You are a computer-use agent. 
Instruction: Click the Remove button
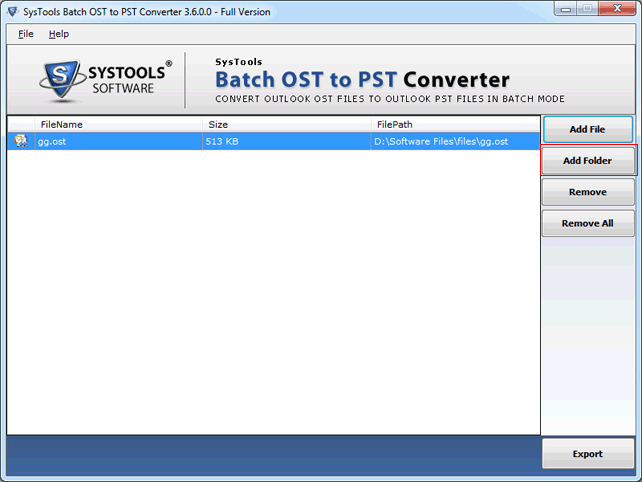587,192
